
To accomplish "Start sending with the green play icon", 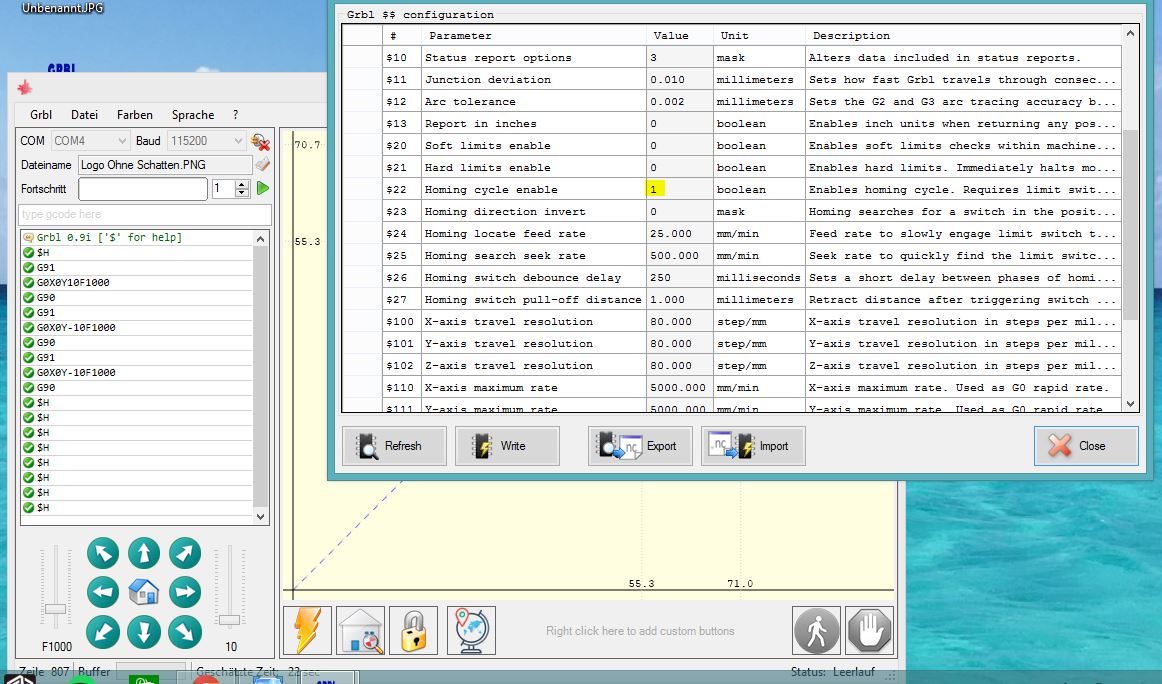I will pyautogui.click(x=262, y=188).
